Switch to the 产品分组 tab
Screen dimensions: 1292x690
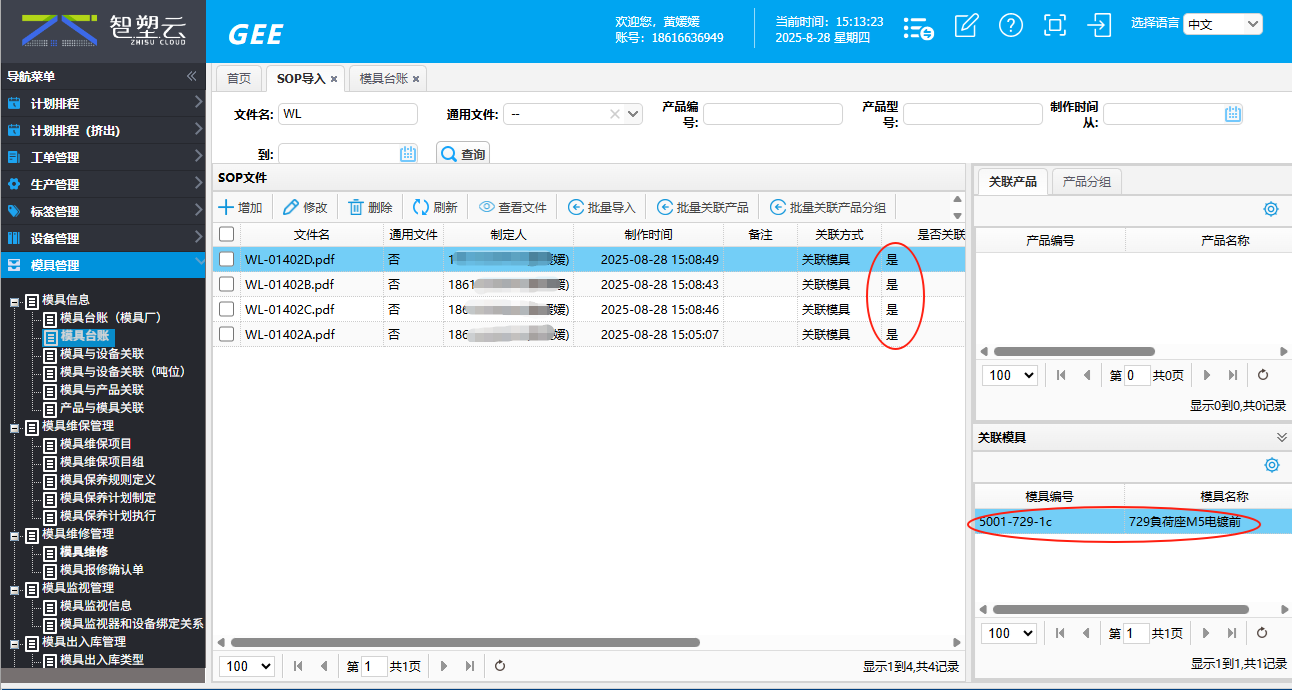tap(1088, 181)
